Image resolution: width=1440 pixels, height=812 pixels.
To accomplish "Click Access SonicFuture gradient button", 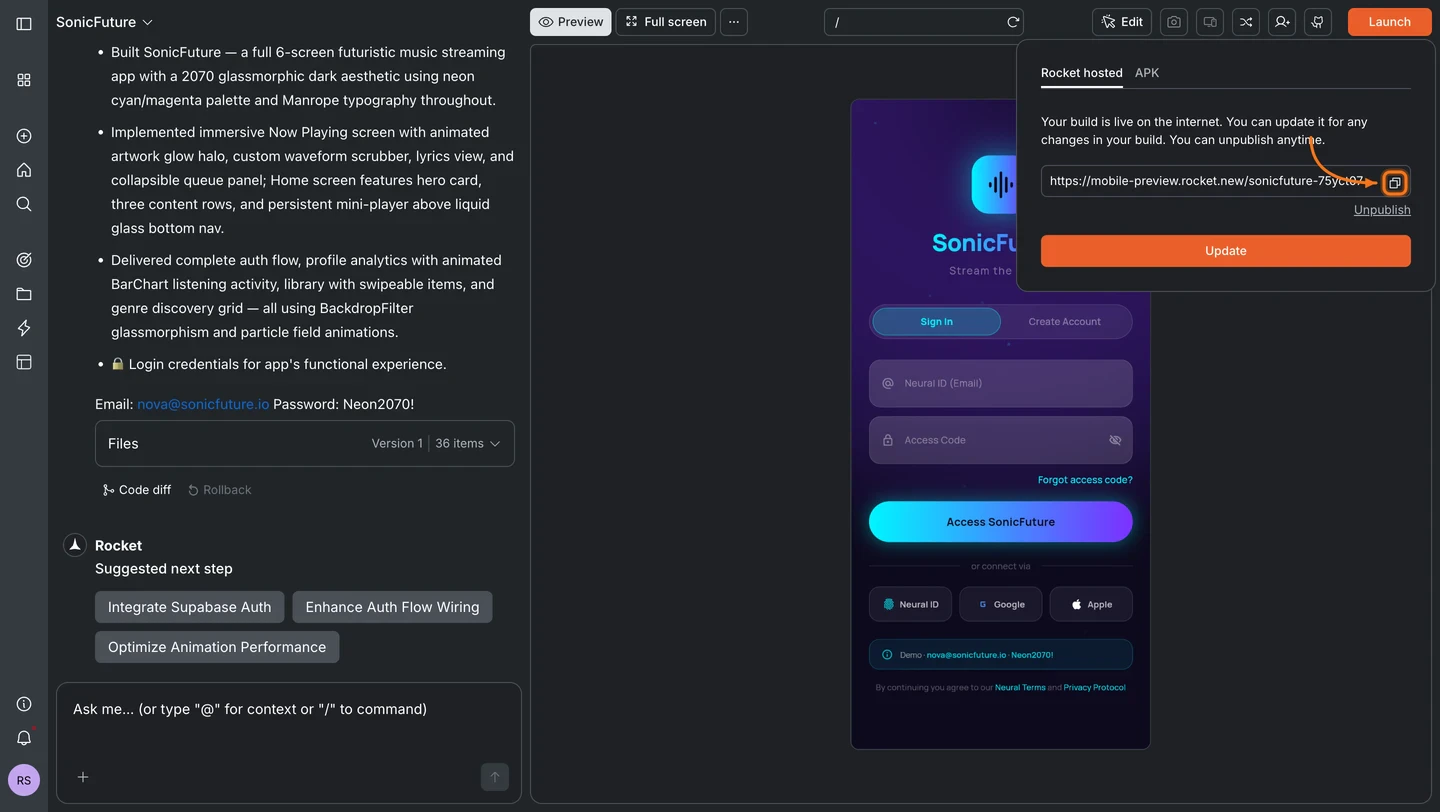I will click(x=1001, y=522).
